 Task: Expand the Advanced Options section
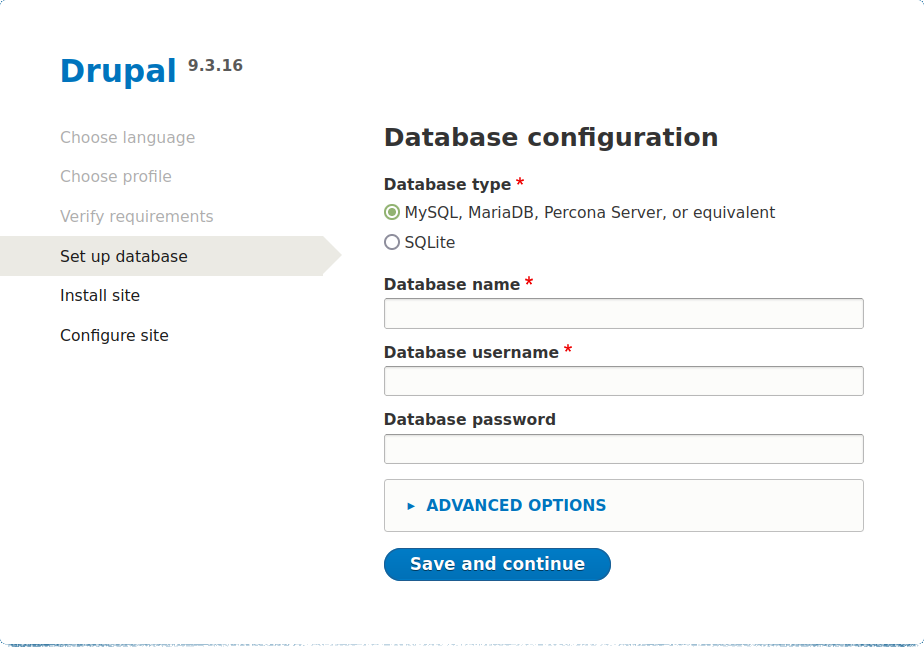pyautogui.click(x=516, y=505)
